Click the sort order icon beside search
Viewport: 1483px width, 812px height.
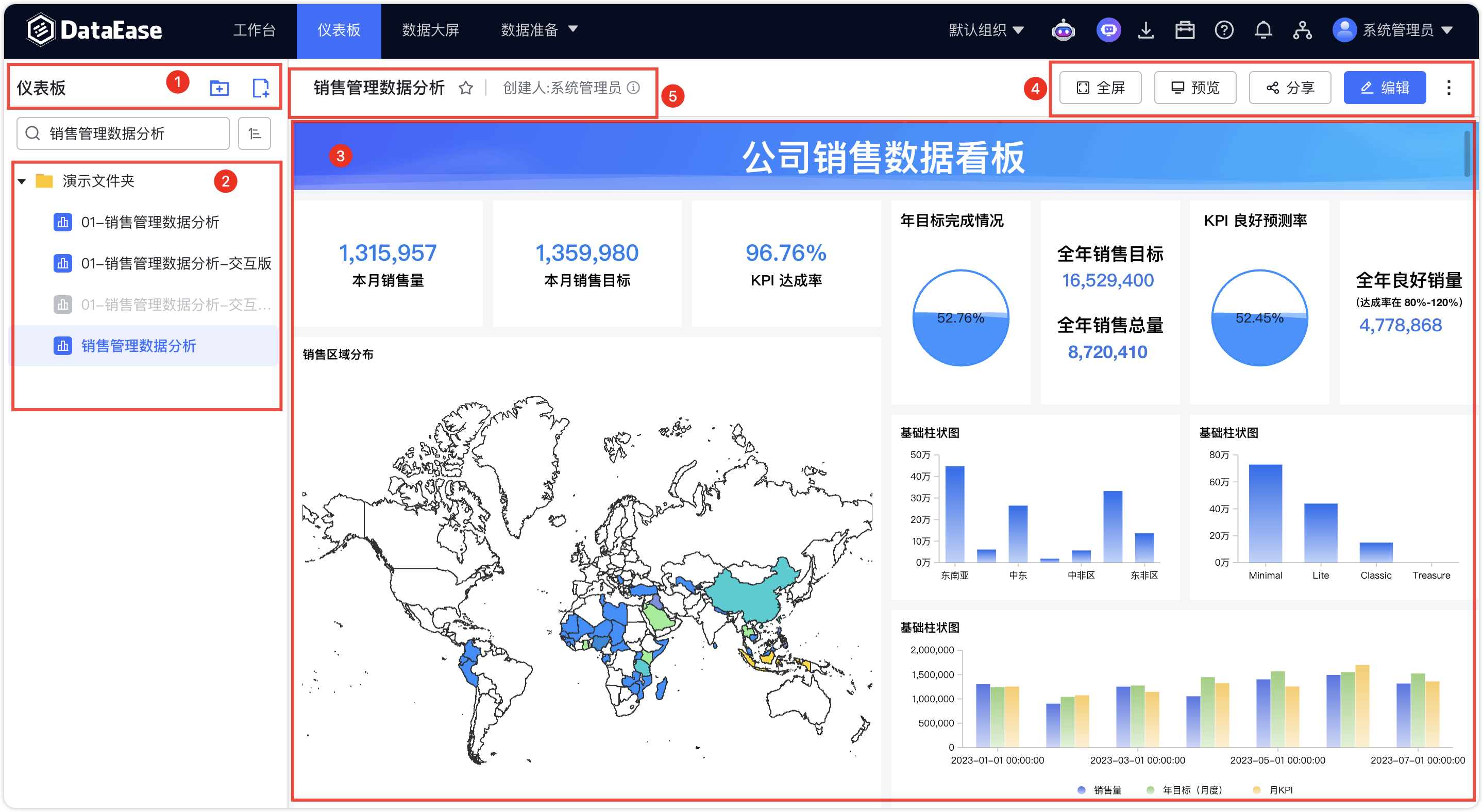tap(255, 133)
